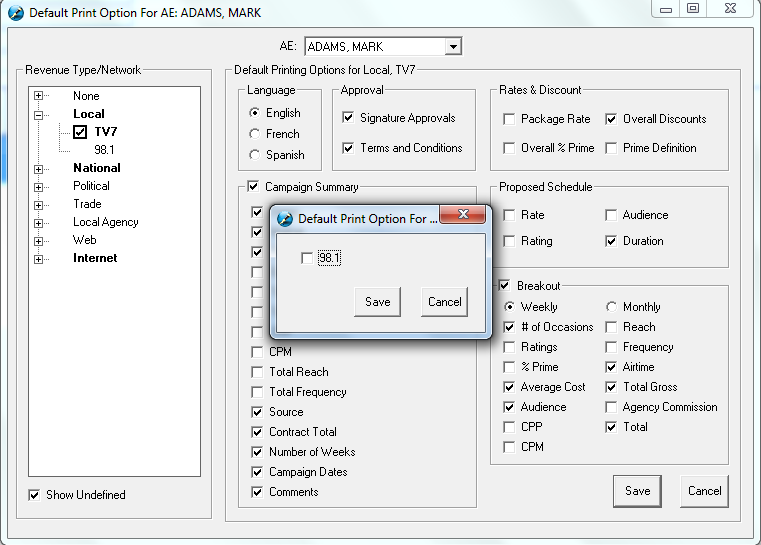Click the icon in the small popup's title bar
Viewport: 761px width, 545px height.
click(285, 219)
